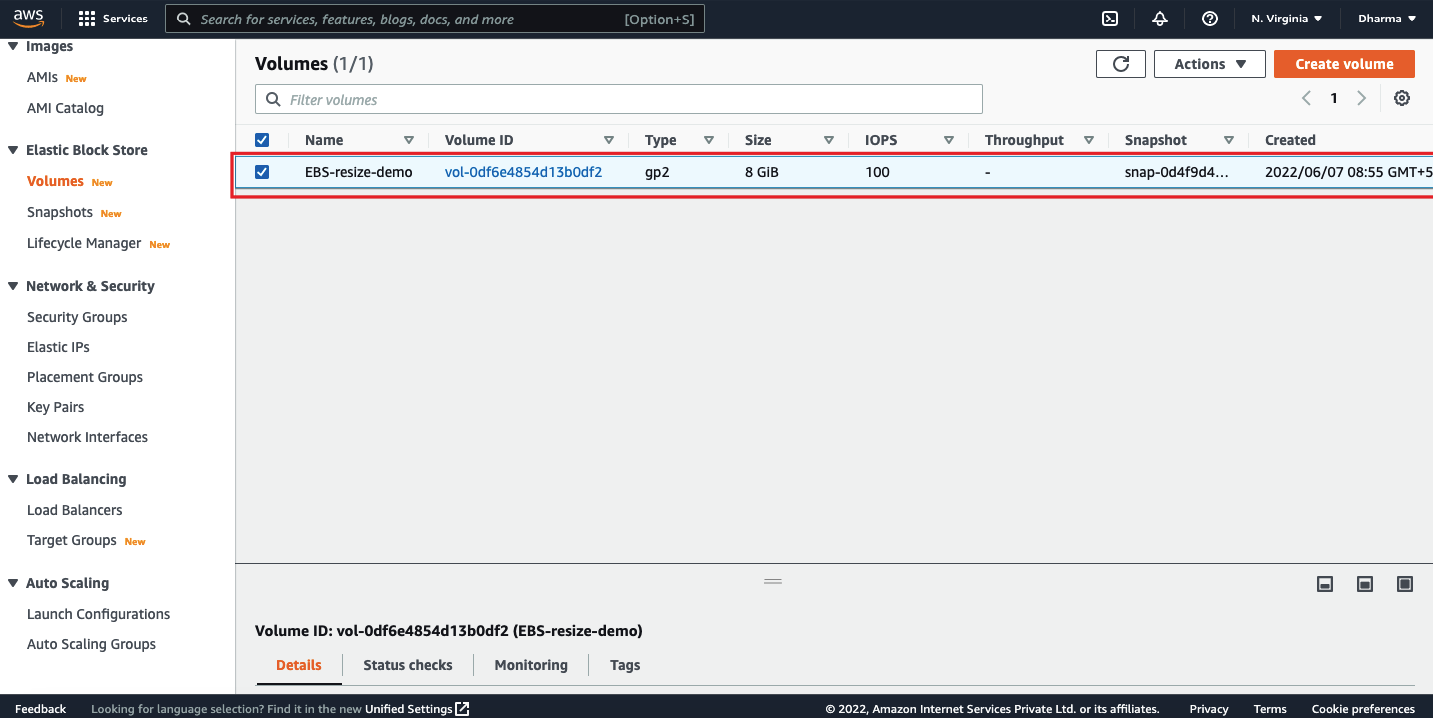Switch to the Status checks tab
1433x718 pixels.
coord(408,665)
